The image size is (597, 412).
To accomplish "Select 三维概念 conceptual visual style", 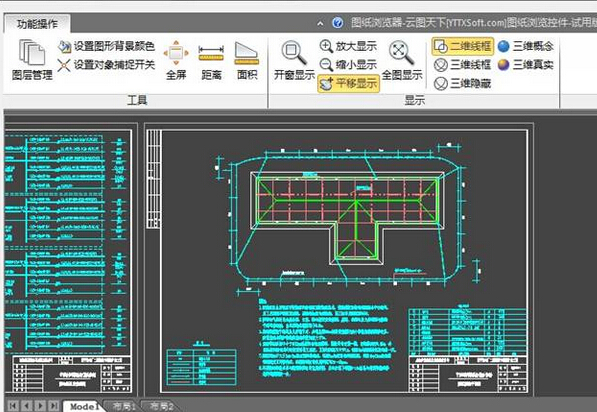I will [526, 46].
